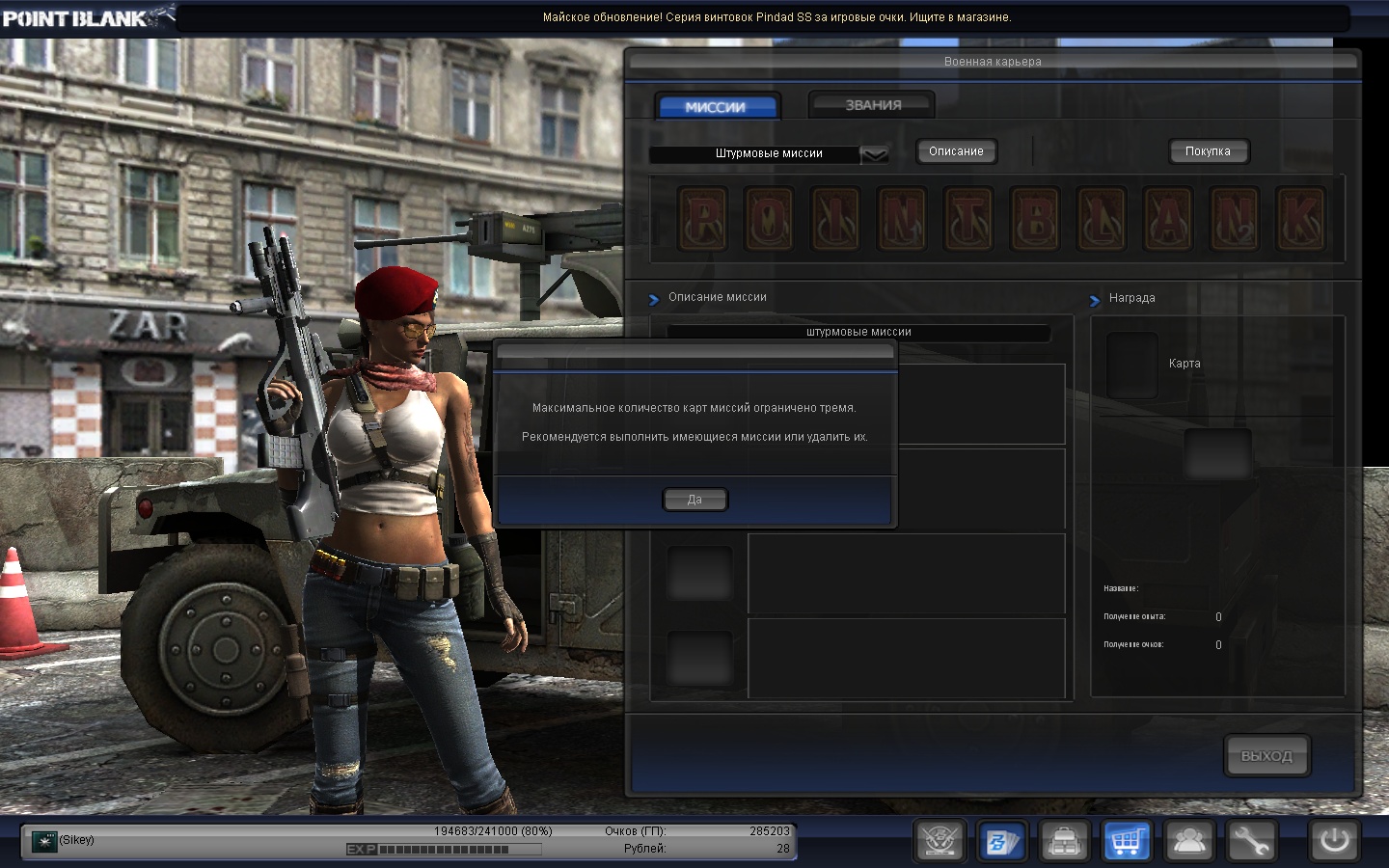Open the friends community icon

point(1189,841)
